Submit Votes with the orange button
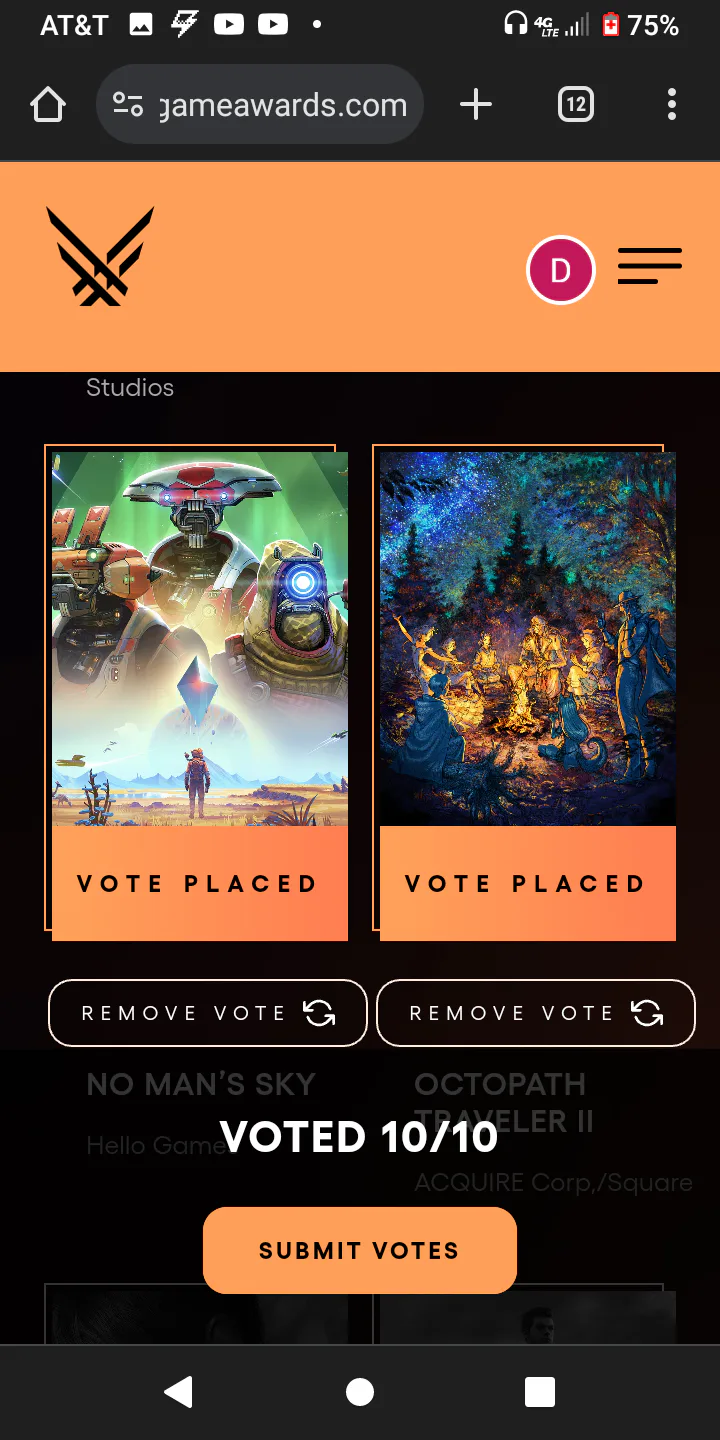720x1440 pixels. coord(360,1250)
